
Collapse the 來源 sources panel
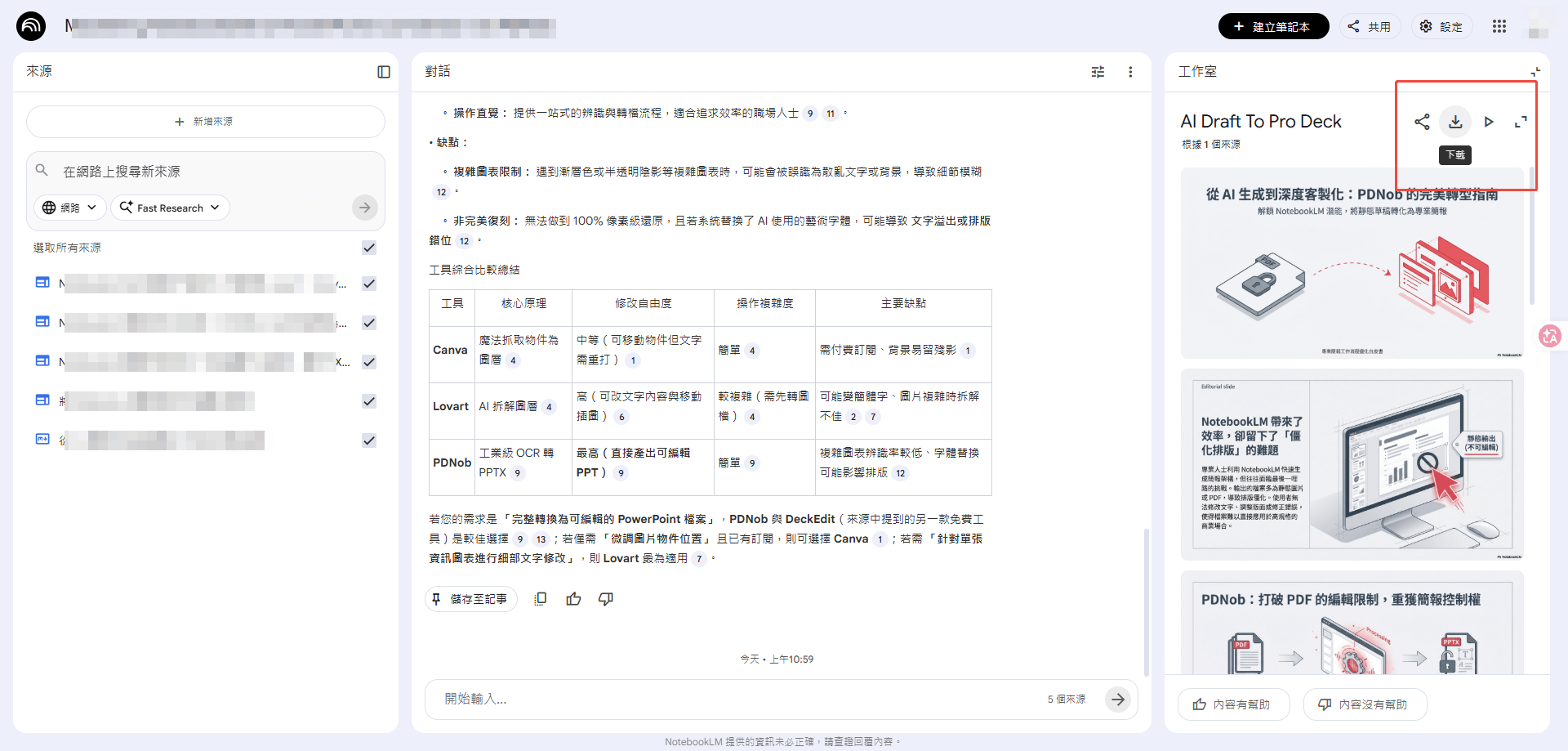click(x=383, y=72)
